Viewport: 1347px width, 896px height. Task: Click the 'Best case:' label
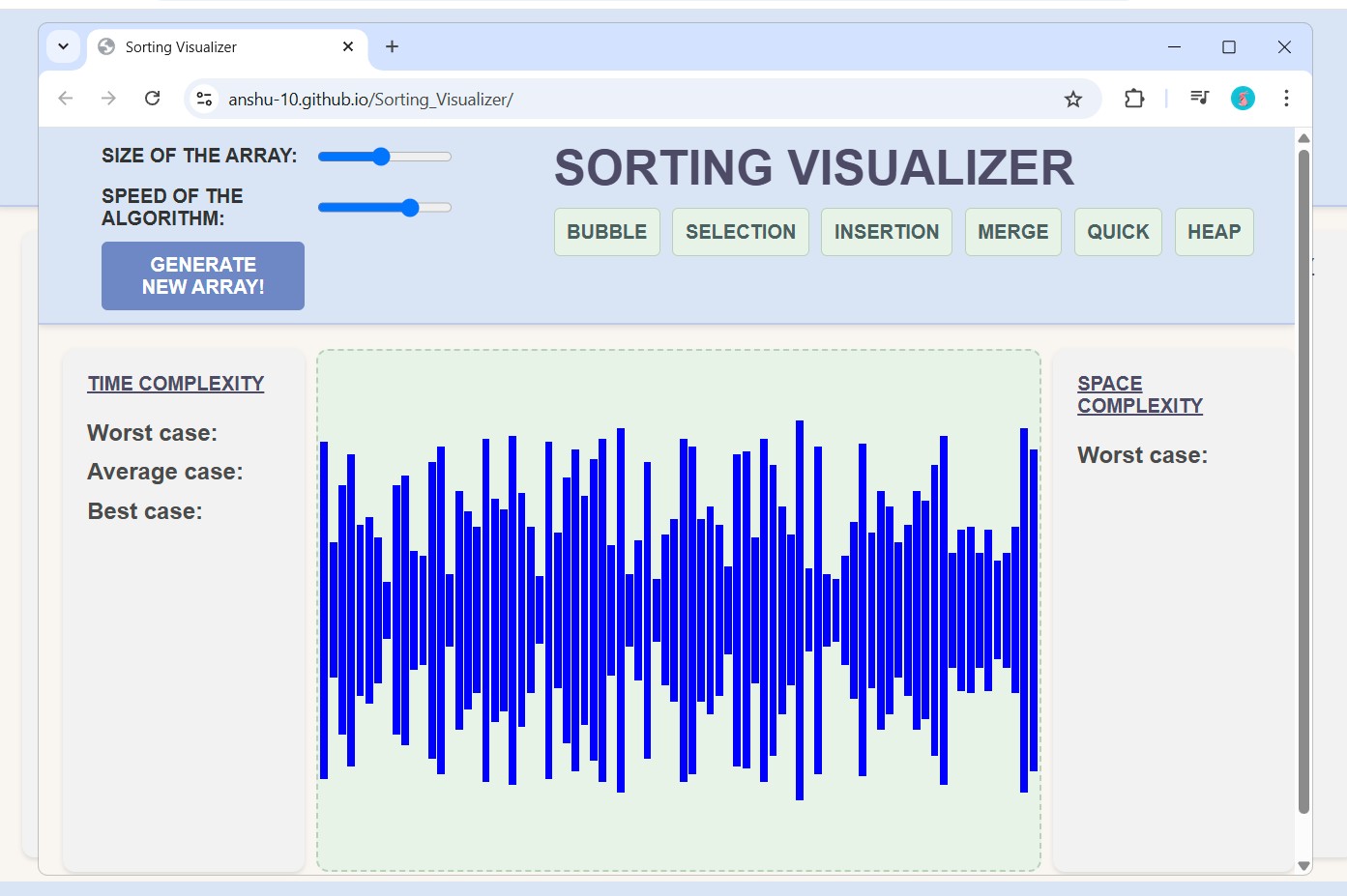point(145,511)
